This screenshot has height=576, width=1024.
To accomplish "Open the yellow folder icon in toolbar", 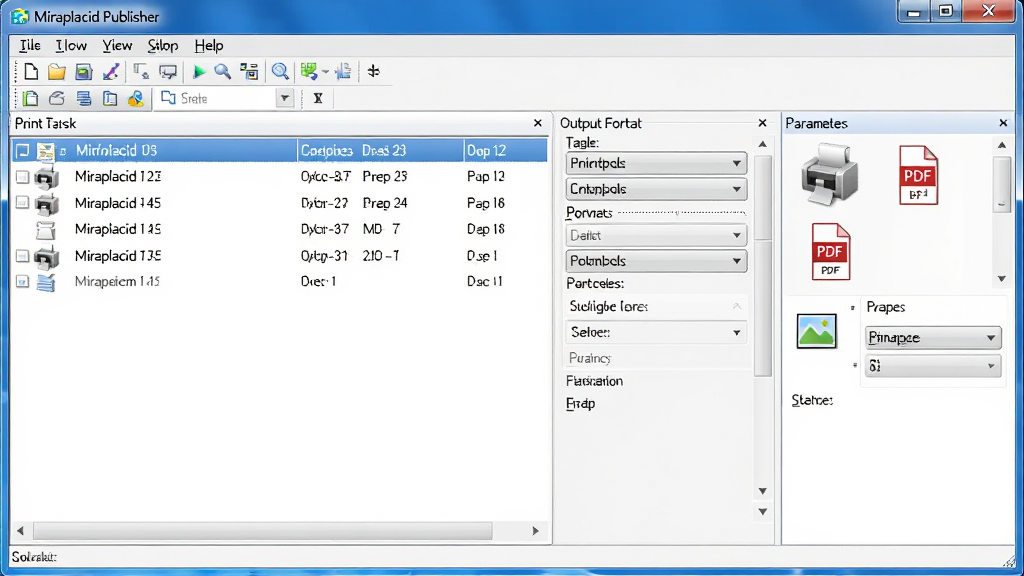I will click(x=57, y=71).
